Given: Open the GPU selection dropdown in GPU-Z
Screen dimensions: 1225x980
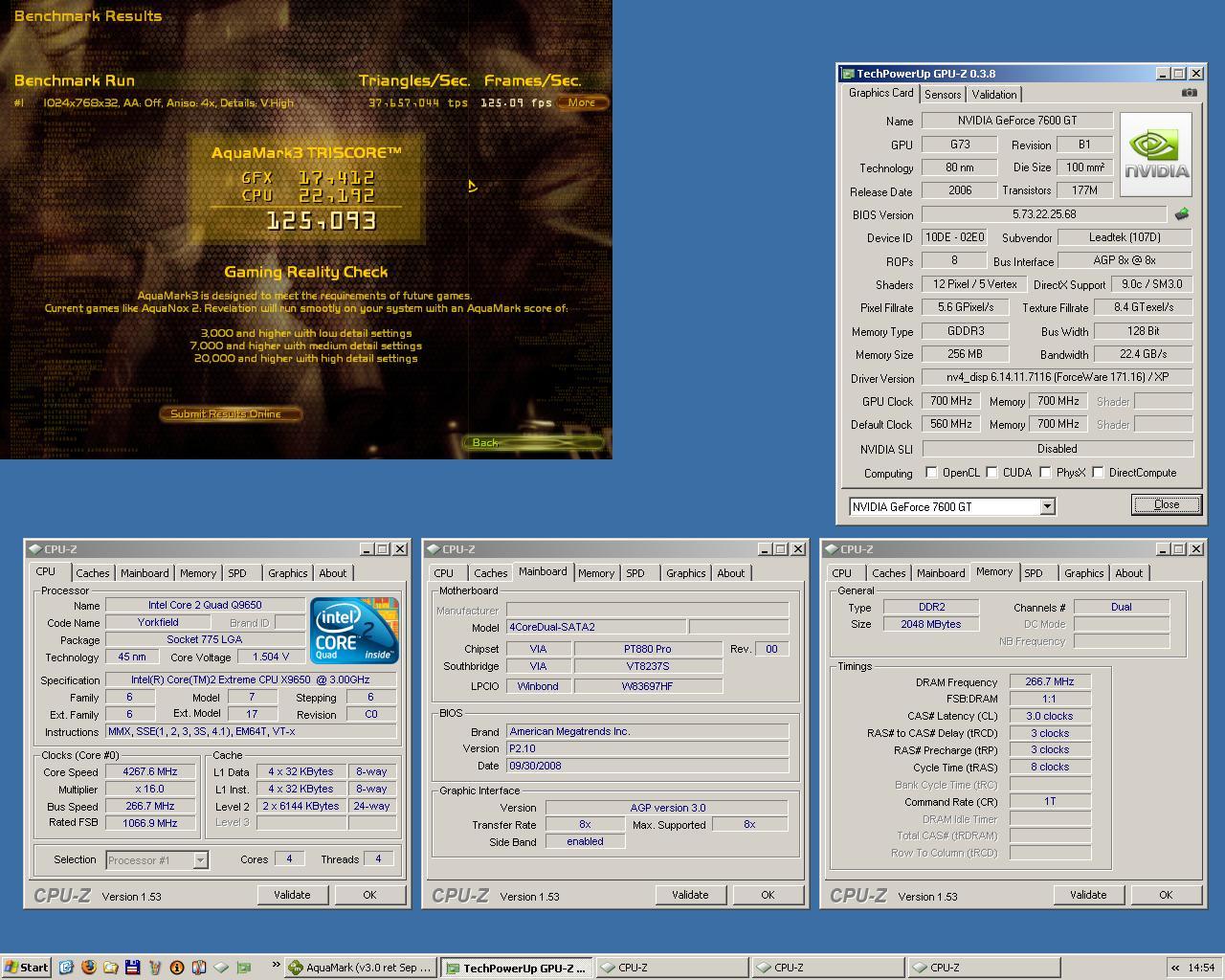Looking at the screenshot, I should pos(1047,506).
